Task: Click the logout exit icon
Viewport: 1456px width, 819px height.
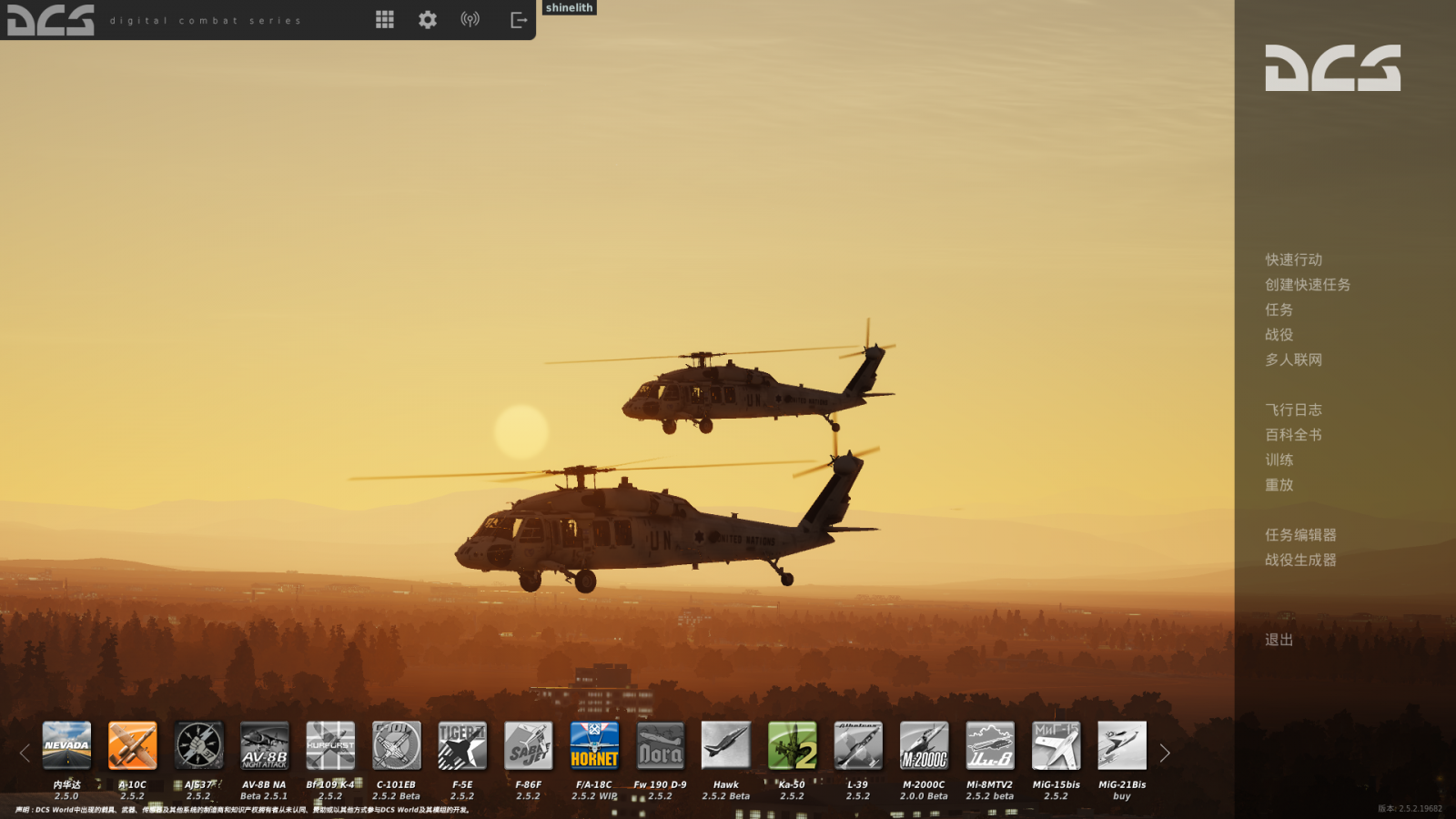Action: point(519,20)
